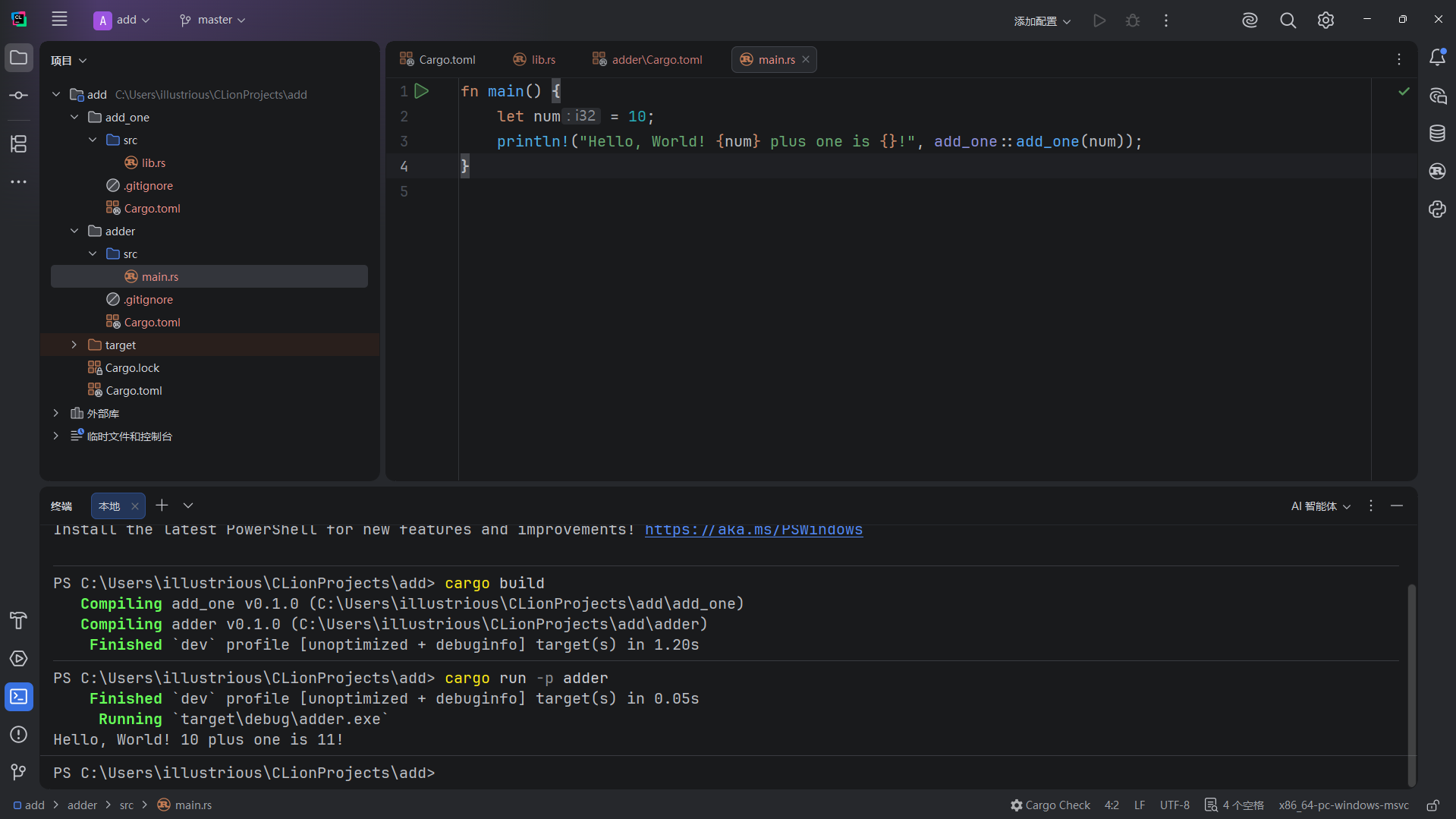Click the terminal vertical scrollbar
Image resolution: width=1456 pixels, height=819 pixels.
[1411, 685]
